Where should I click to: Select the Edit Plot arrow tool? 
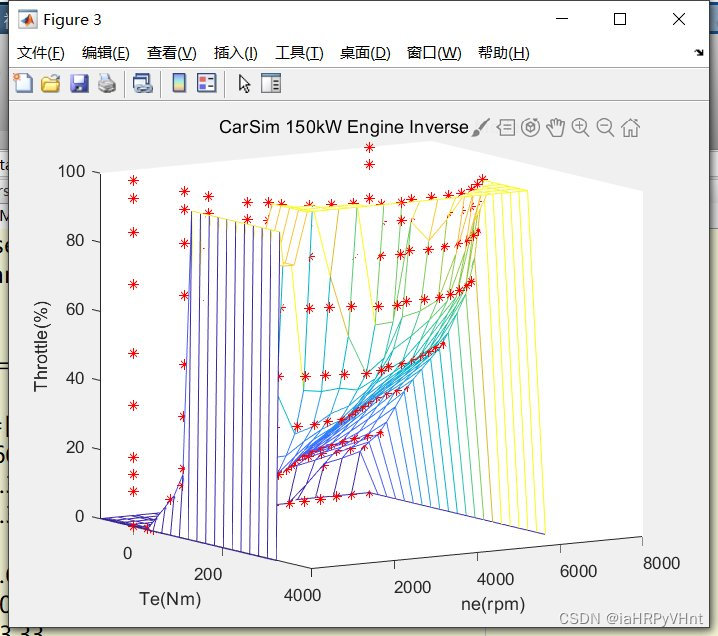(x=244, y=84)
